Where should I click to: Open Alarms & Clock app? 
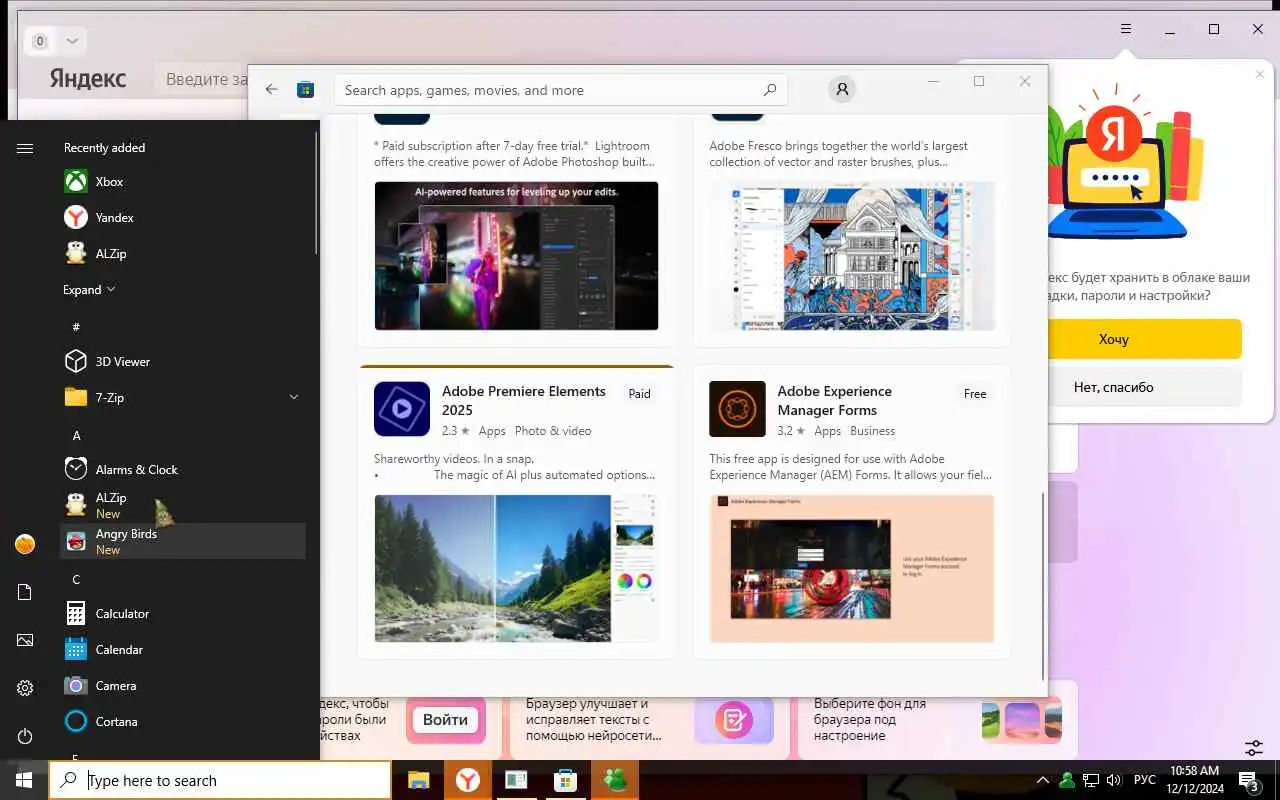pyautogui.click(x=183, y=470)
